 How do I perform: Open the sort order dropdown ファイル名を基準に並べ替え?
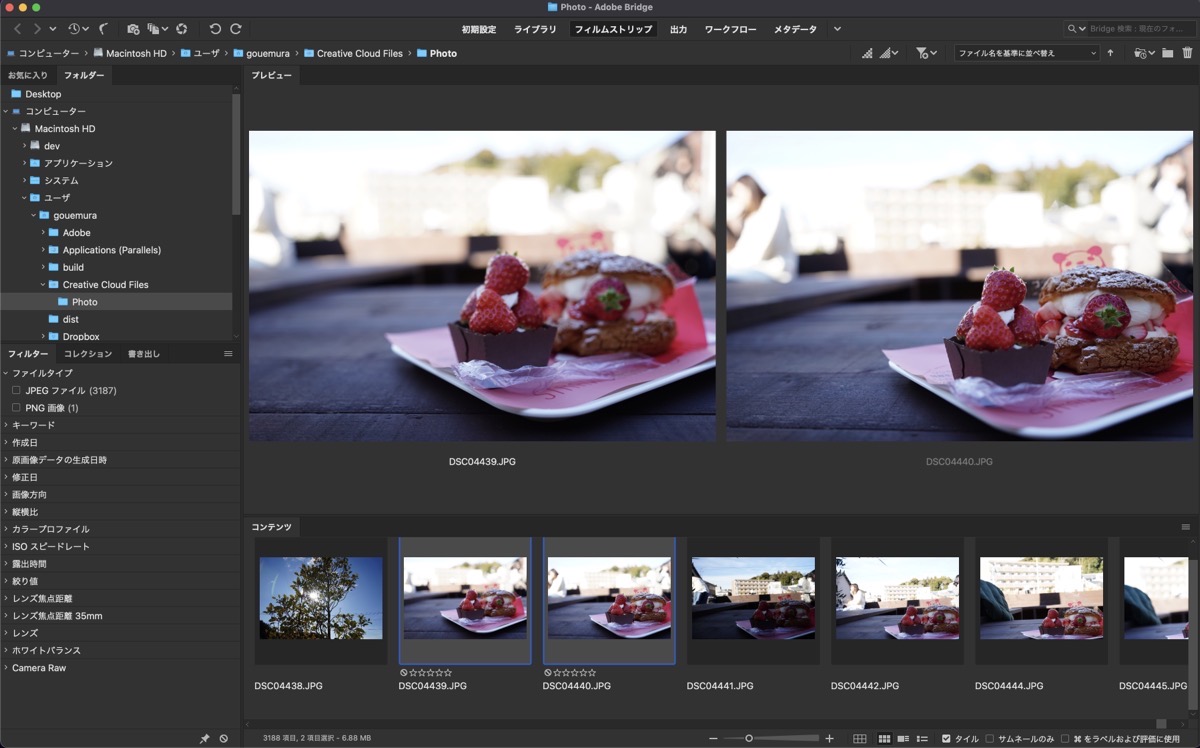pyautogui.click(x=1026, y=53)
